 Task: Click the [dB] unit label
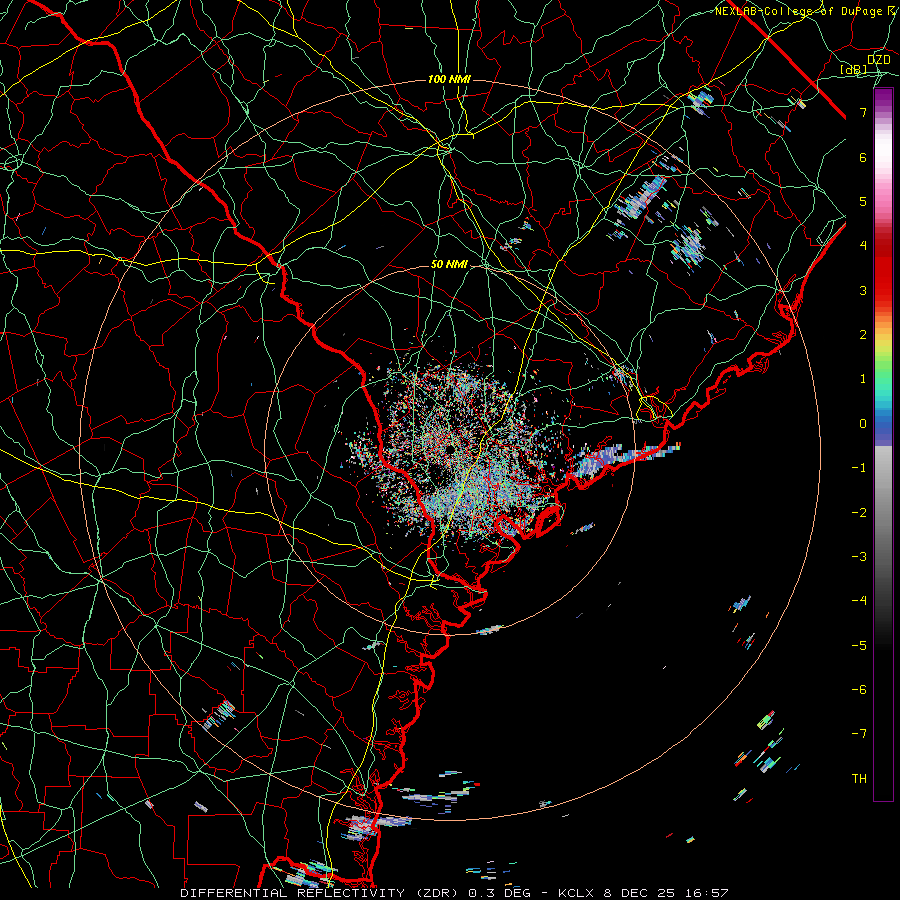click(x=854, y=69)
